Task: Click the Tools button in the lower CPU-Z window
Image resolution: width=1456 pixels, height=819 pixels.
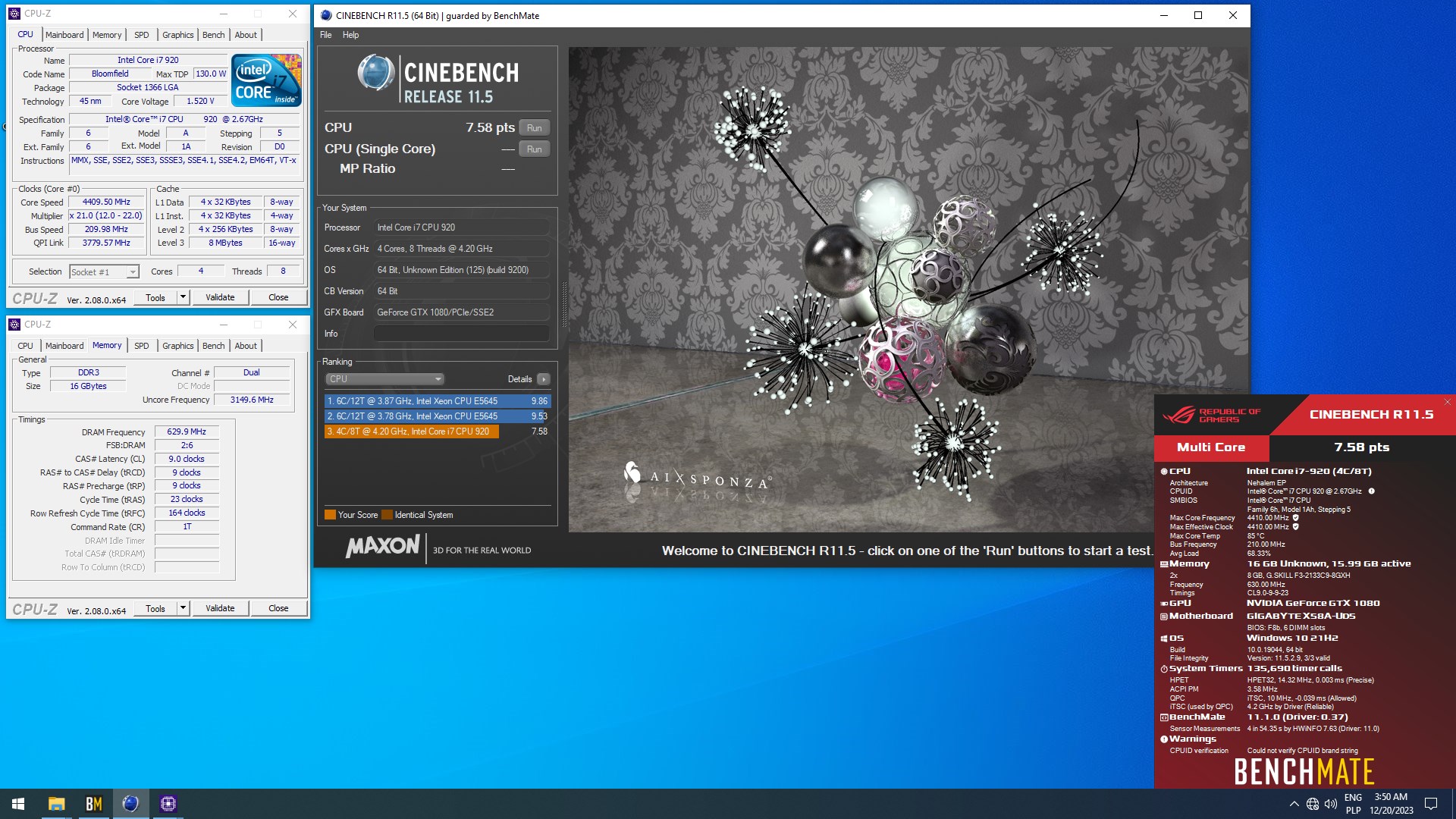Action: pyautogui.click(x=155, y=608)
